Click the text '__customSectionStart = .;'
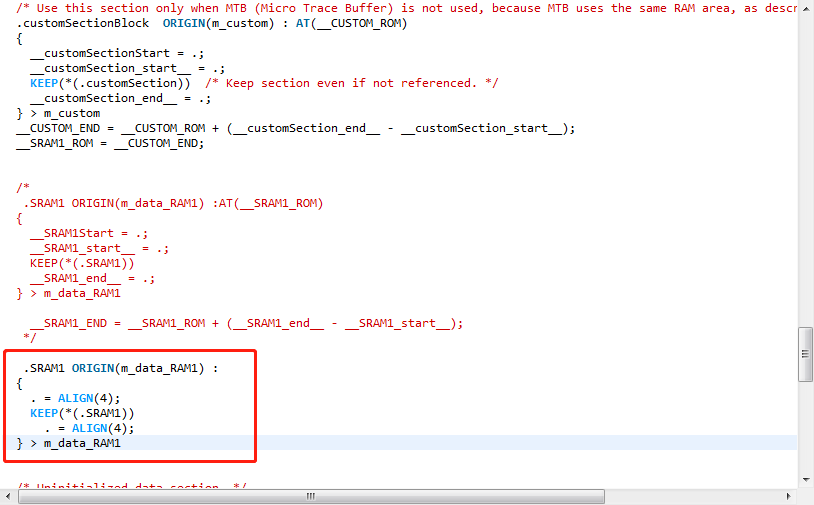The width and height of the screenshot is (814, 505). 117,53
